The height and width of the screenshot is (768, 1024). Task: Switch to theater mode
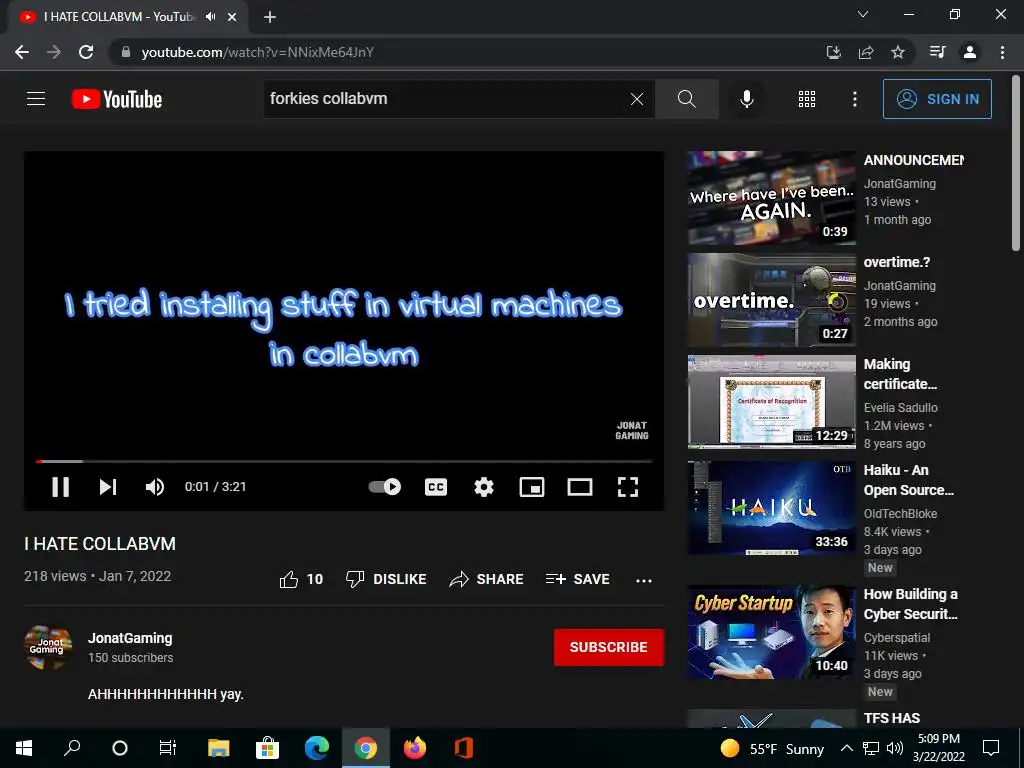(x=579, y=487)
